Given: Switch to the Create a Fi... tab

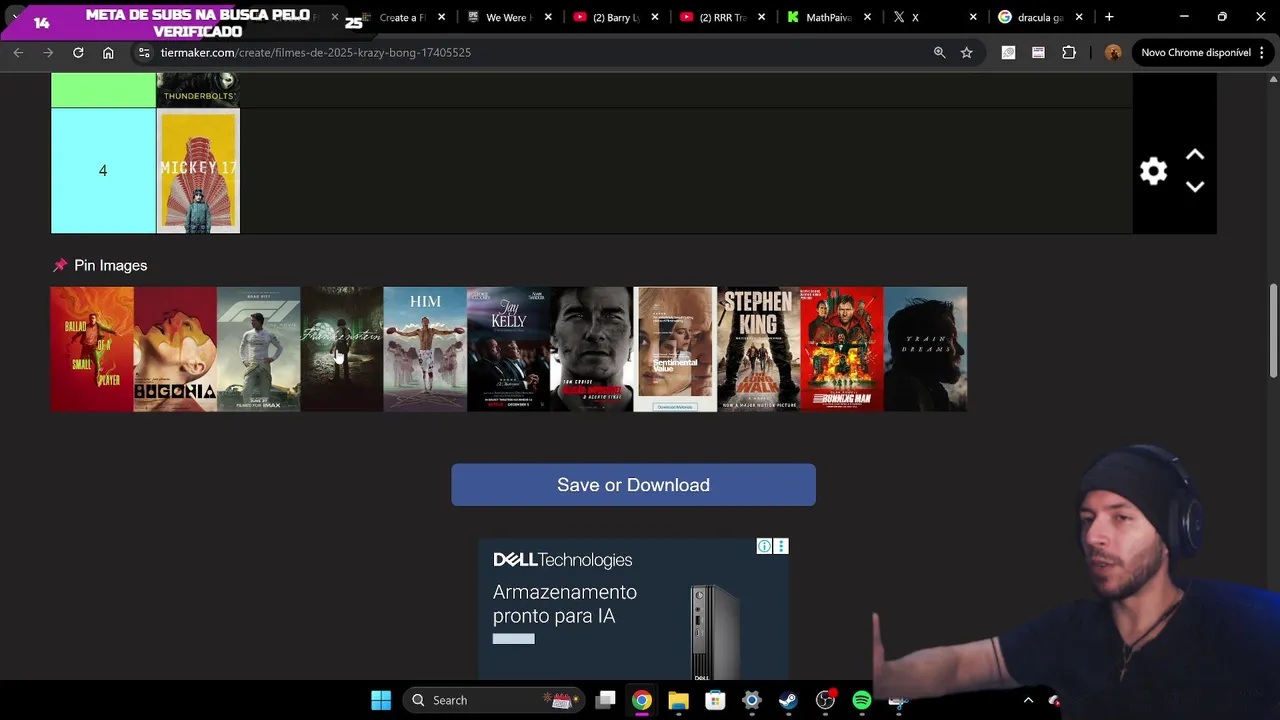Looking at the screenshot, I should pos(402,17).
